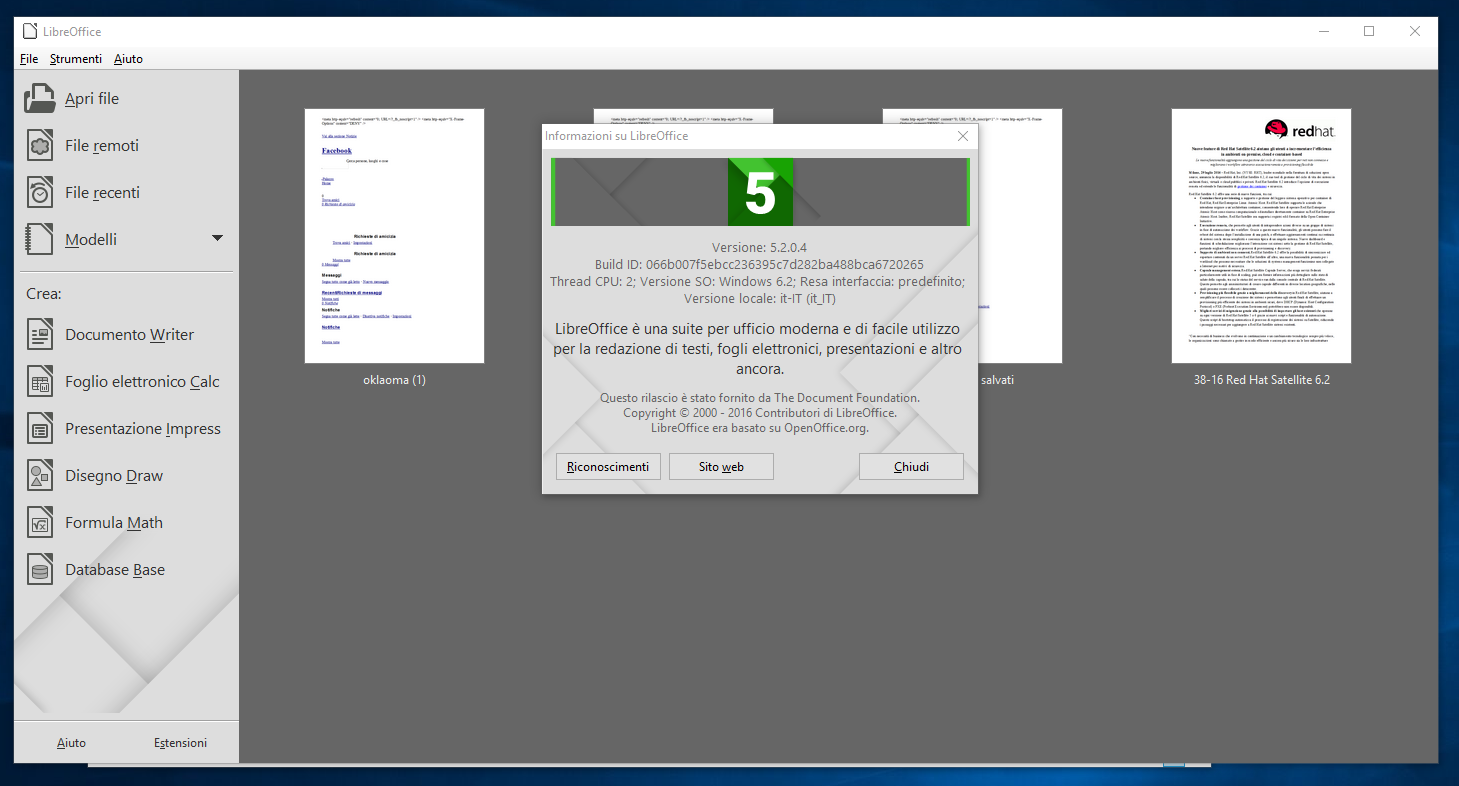Launch Formula Math editor
Viewport: 1459px width, 786px height.
113,523
